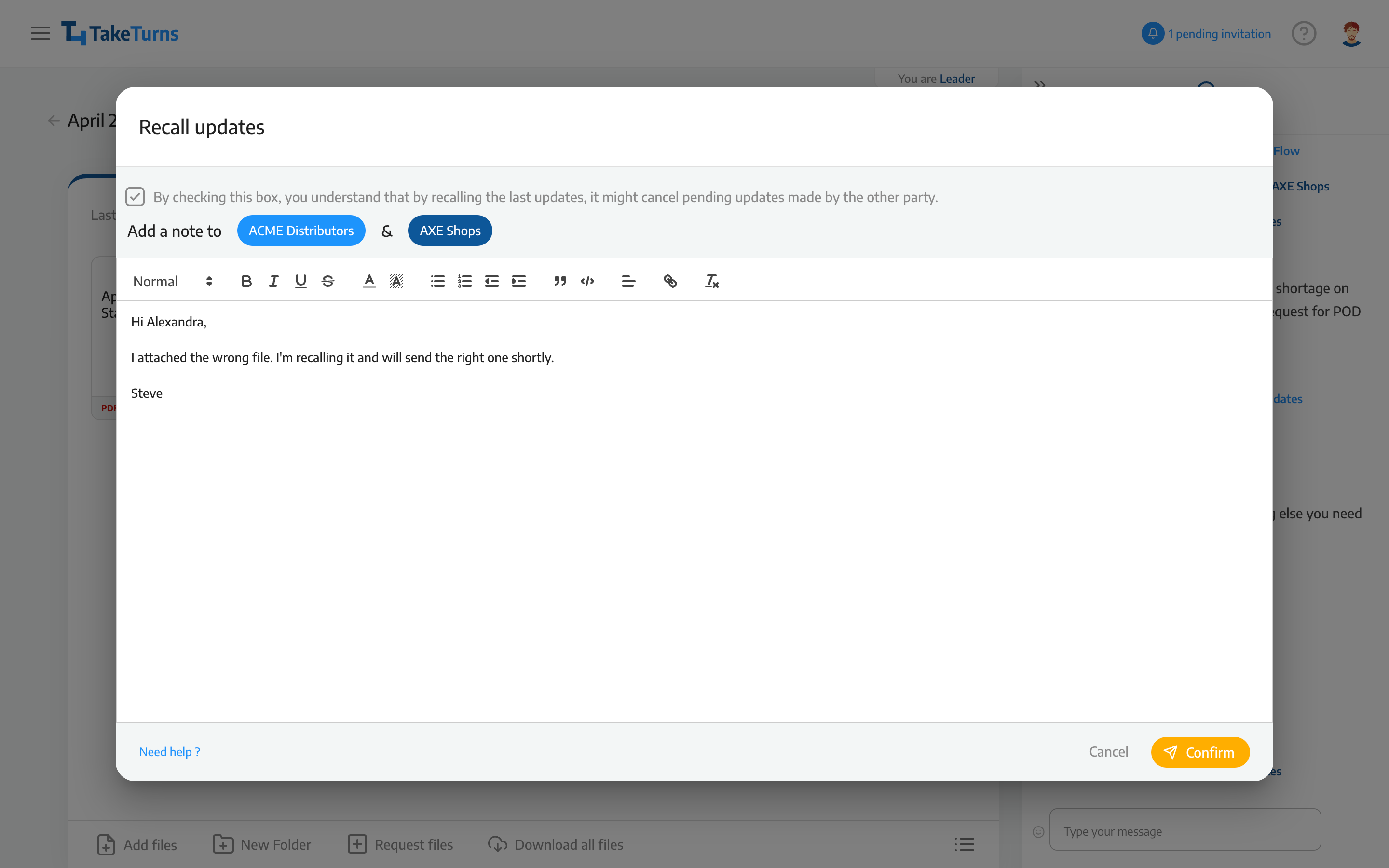Click the TakeTurns logo
Screen dimensions: 1389x868
point(120,33)
